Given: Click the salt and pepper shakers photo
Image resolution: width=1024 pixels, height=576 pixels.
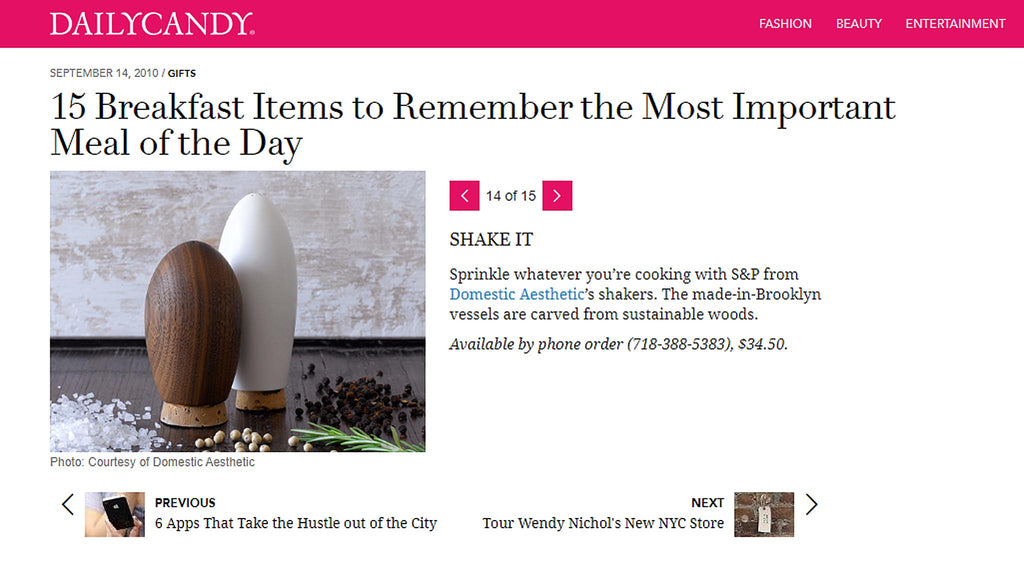Looking at the screenshot, I should pos(238,311).
